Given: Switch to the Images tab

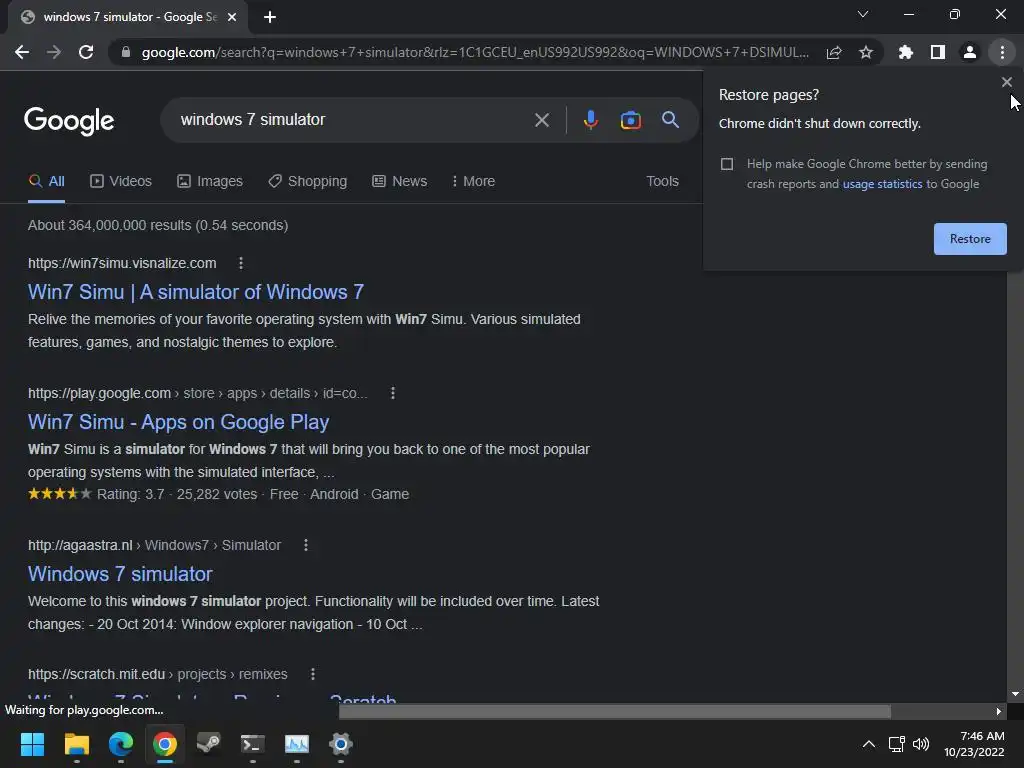Looking at the screenshot, I should [x=210, y=182].
